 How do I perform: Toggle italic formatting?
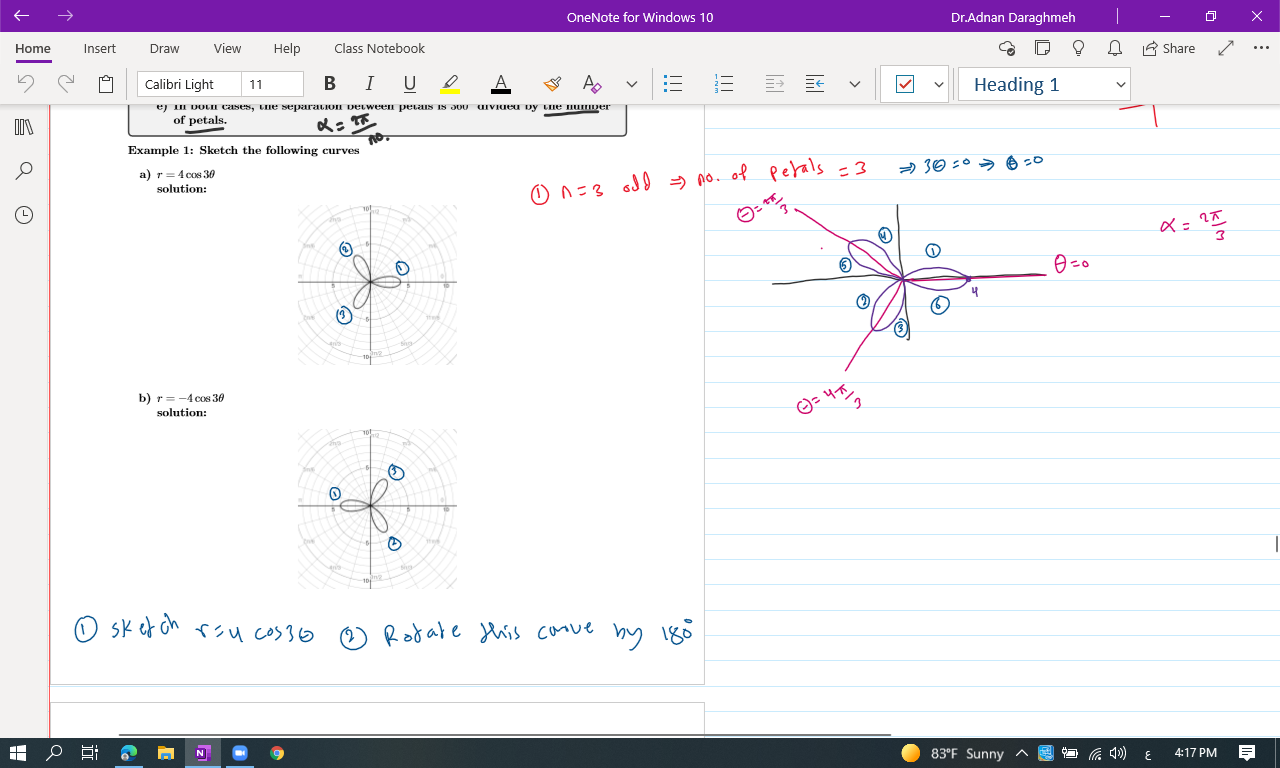[369, 84]
